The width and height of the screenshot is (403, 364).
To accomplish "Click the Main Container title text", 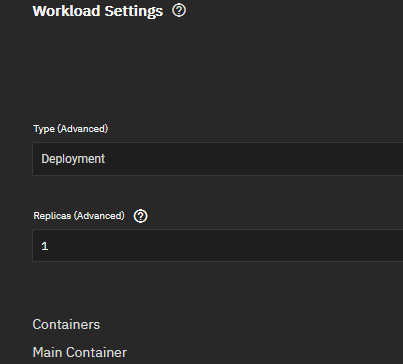I will tap(80, 352).
